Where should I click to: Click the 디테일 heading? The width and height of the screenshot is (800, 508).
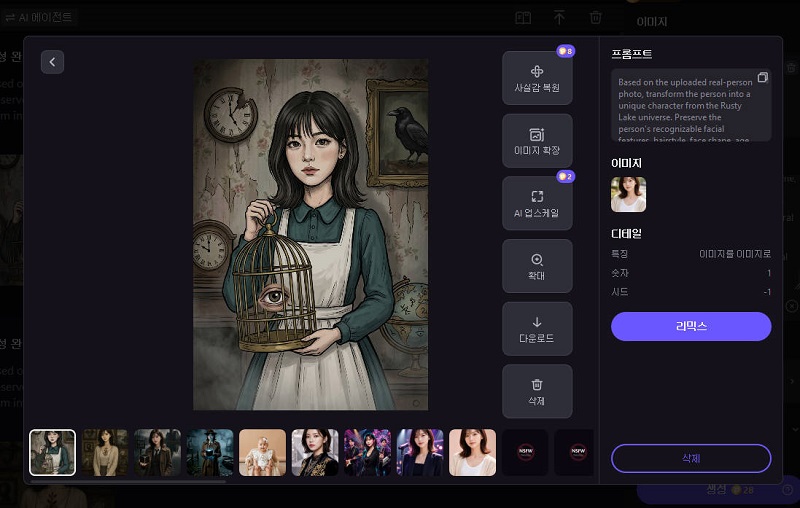626,234
